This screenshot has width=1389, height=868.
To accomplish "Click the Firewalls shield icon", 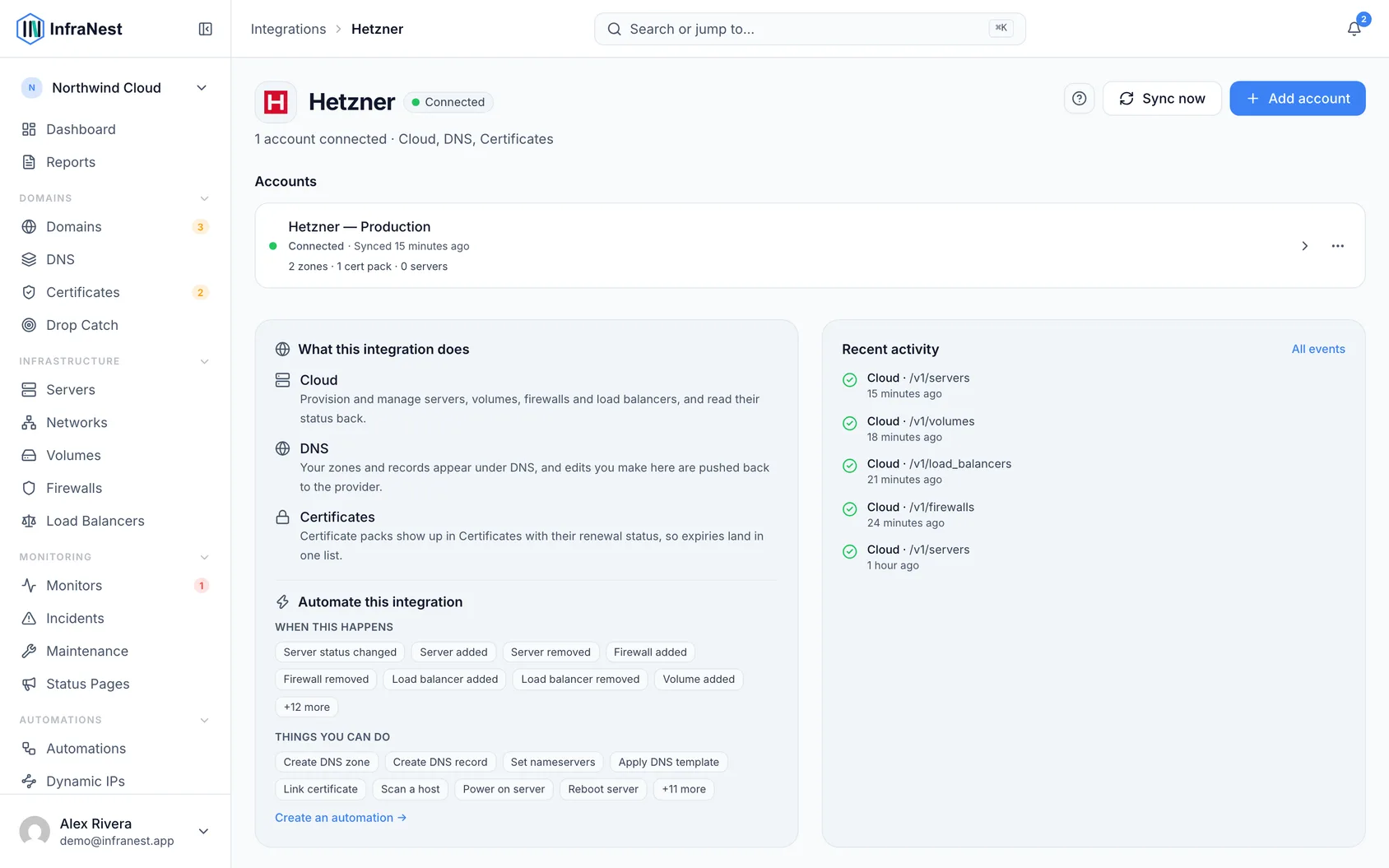I will pos(29,488).
